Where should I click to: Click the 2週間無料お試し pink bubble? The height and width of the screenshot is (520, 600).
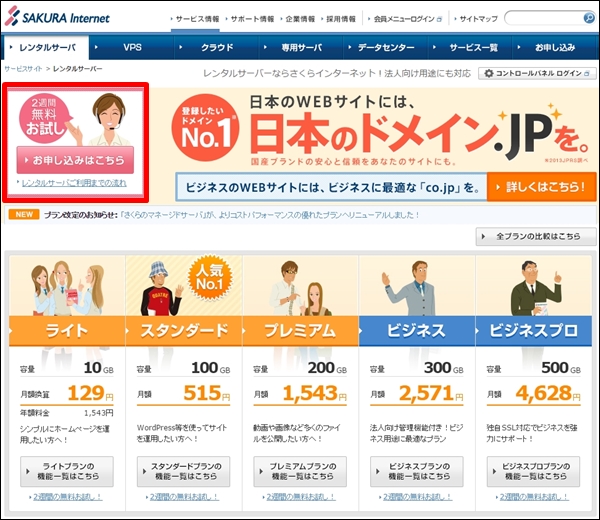click(x=44, y=118)
